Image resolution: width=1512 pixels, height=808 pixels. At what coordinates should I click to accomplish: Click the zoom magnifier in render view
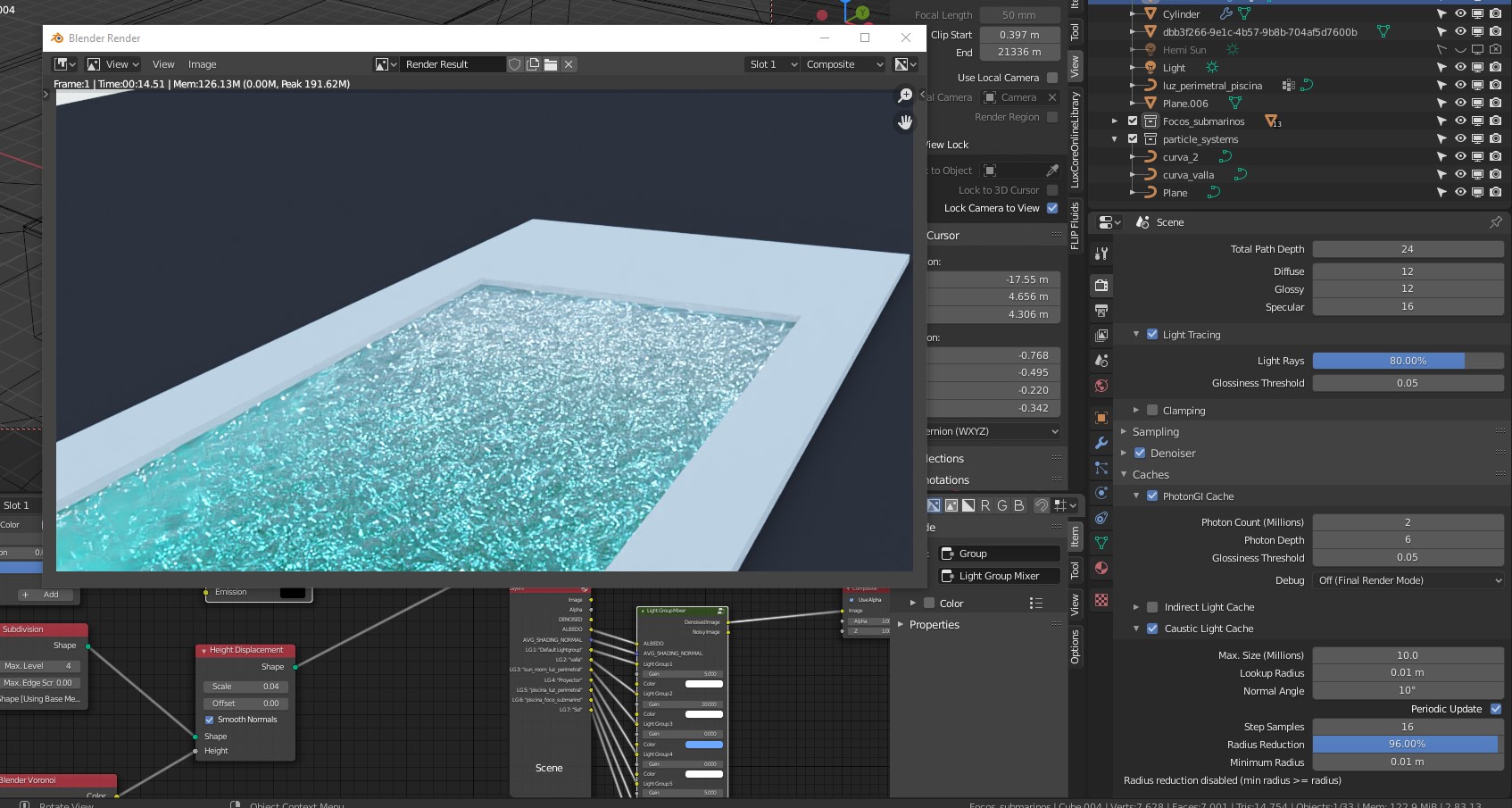point(905,96)
